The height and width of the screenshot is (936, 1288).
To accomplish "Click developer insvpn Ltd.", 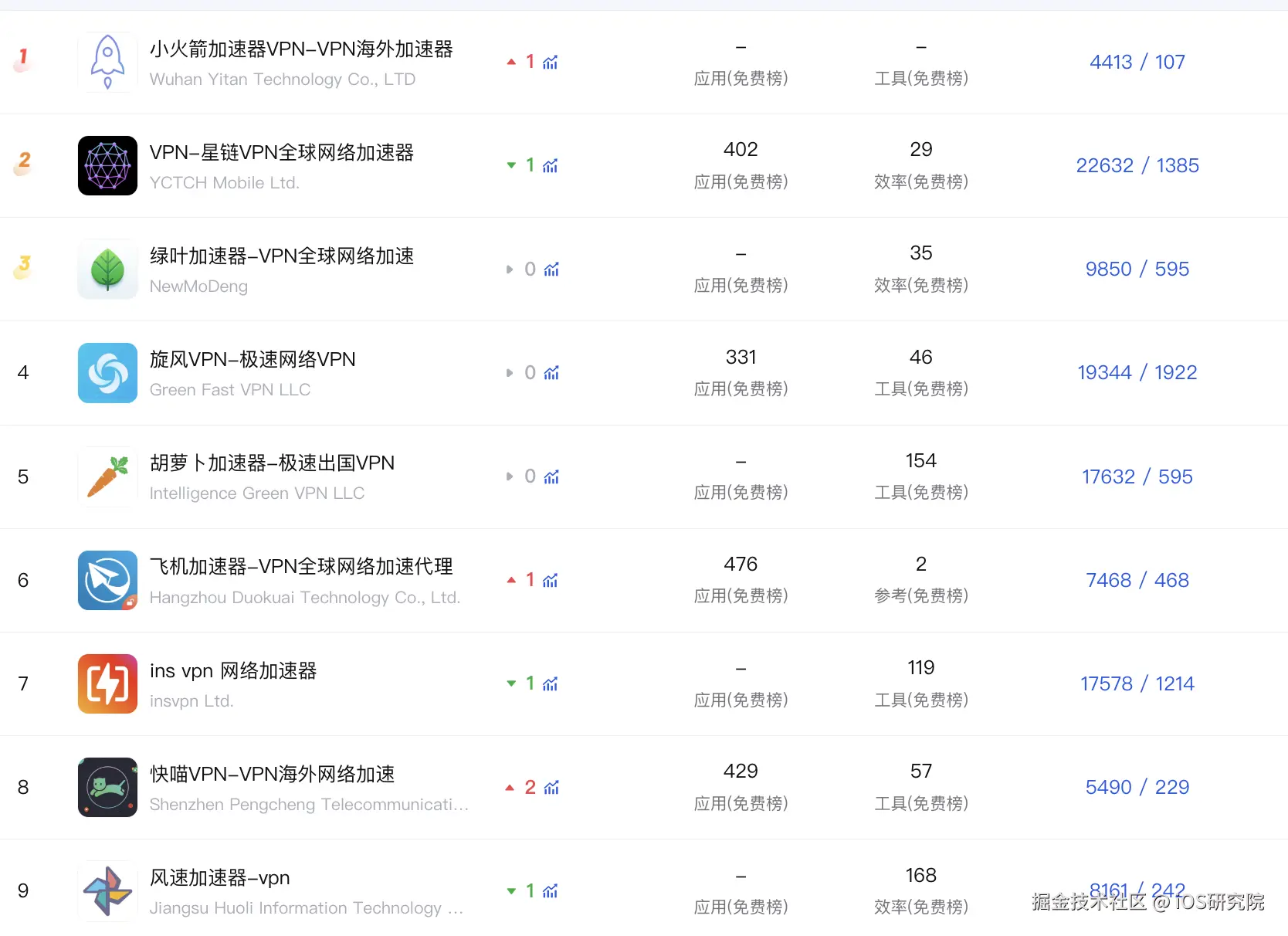I will (192, 700).
